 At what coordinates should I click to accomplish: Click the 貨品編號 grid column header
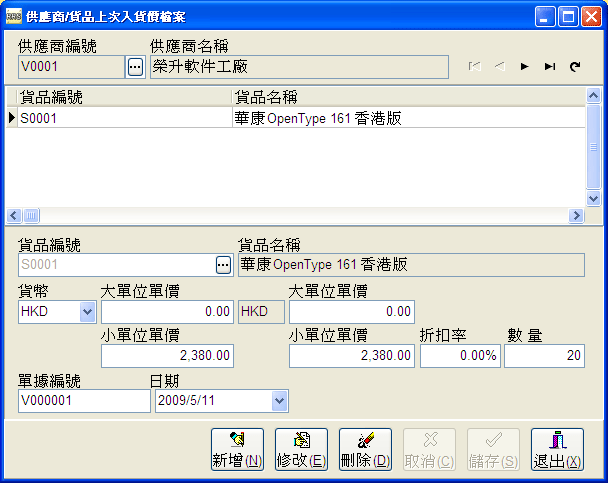click(124, 97)
